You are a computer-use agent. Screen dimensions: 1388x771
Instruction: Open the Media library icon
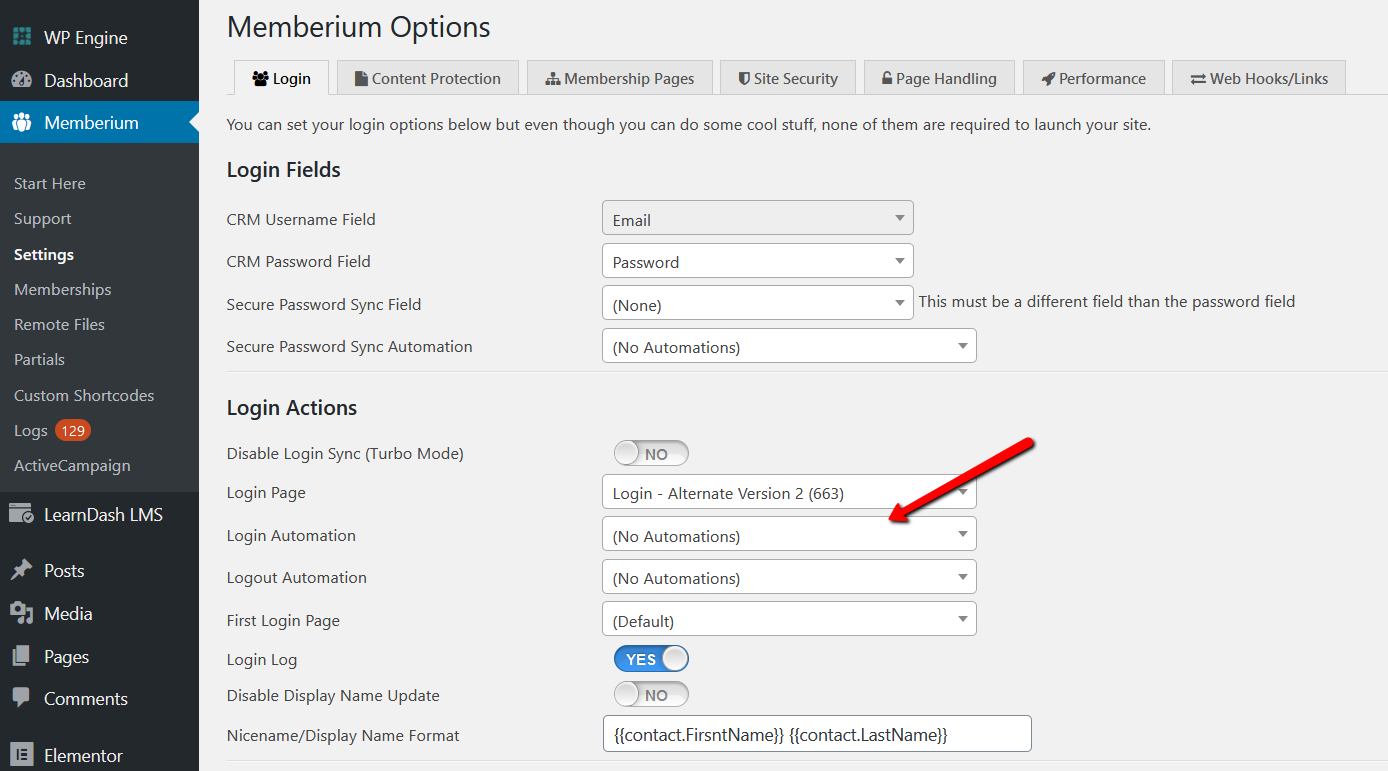[x=21, y=613]
